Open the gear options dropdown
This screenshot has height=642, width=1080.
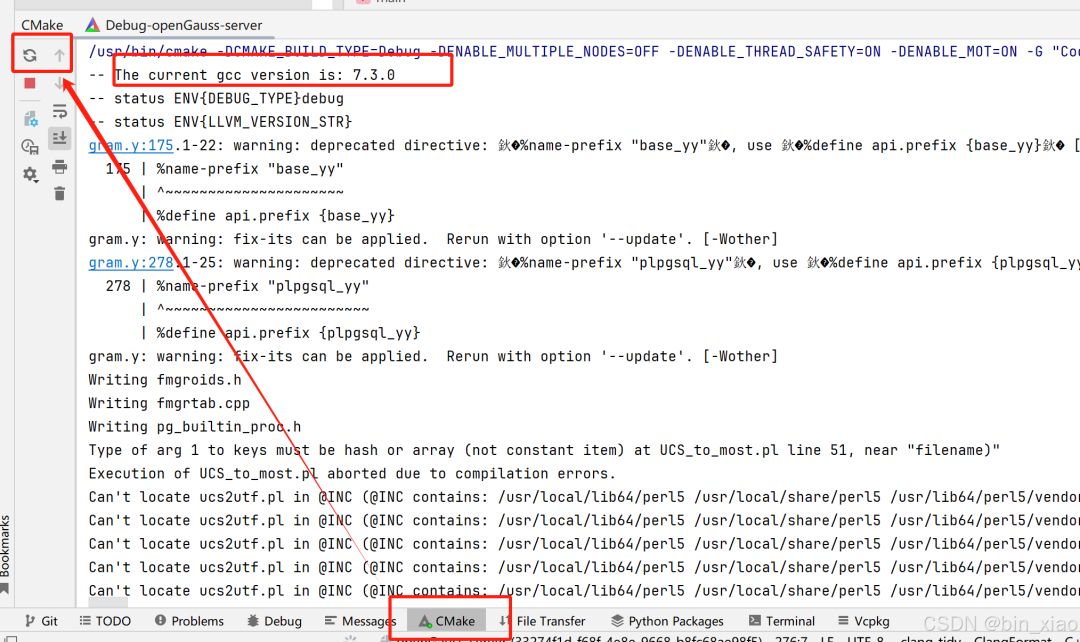tap(30, 174)
